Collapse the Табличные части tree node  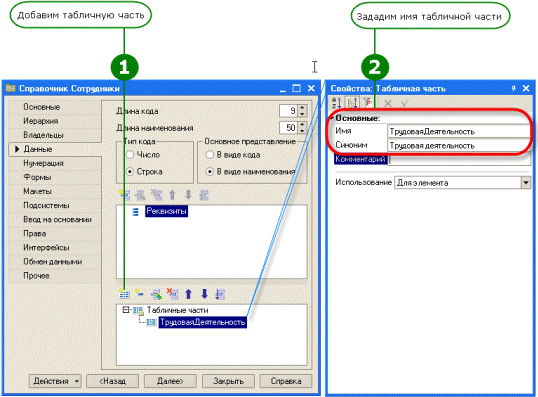click(x=126, y=310)
